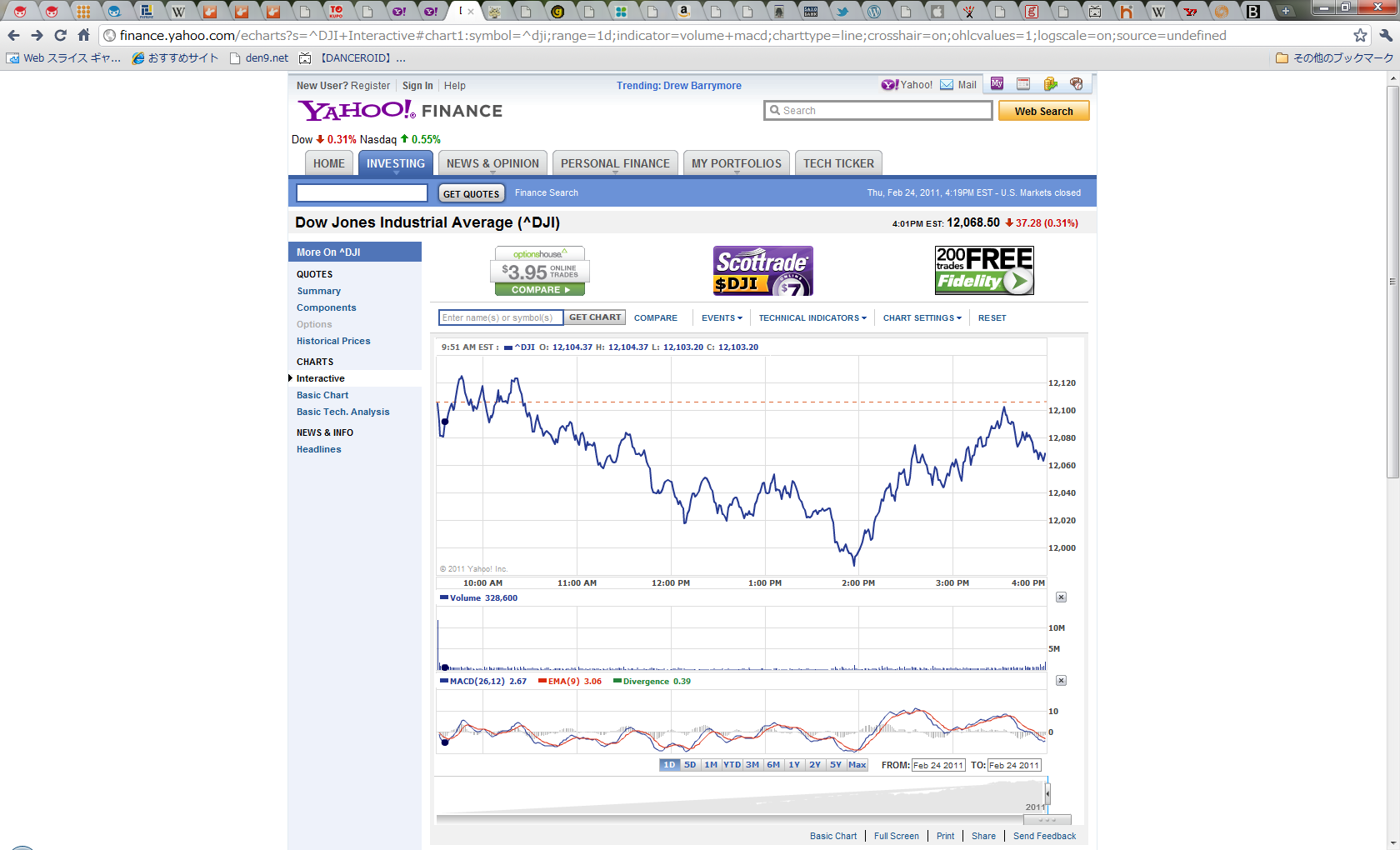Open the Investing tab

[396, 163]
